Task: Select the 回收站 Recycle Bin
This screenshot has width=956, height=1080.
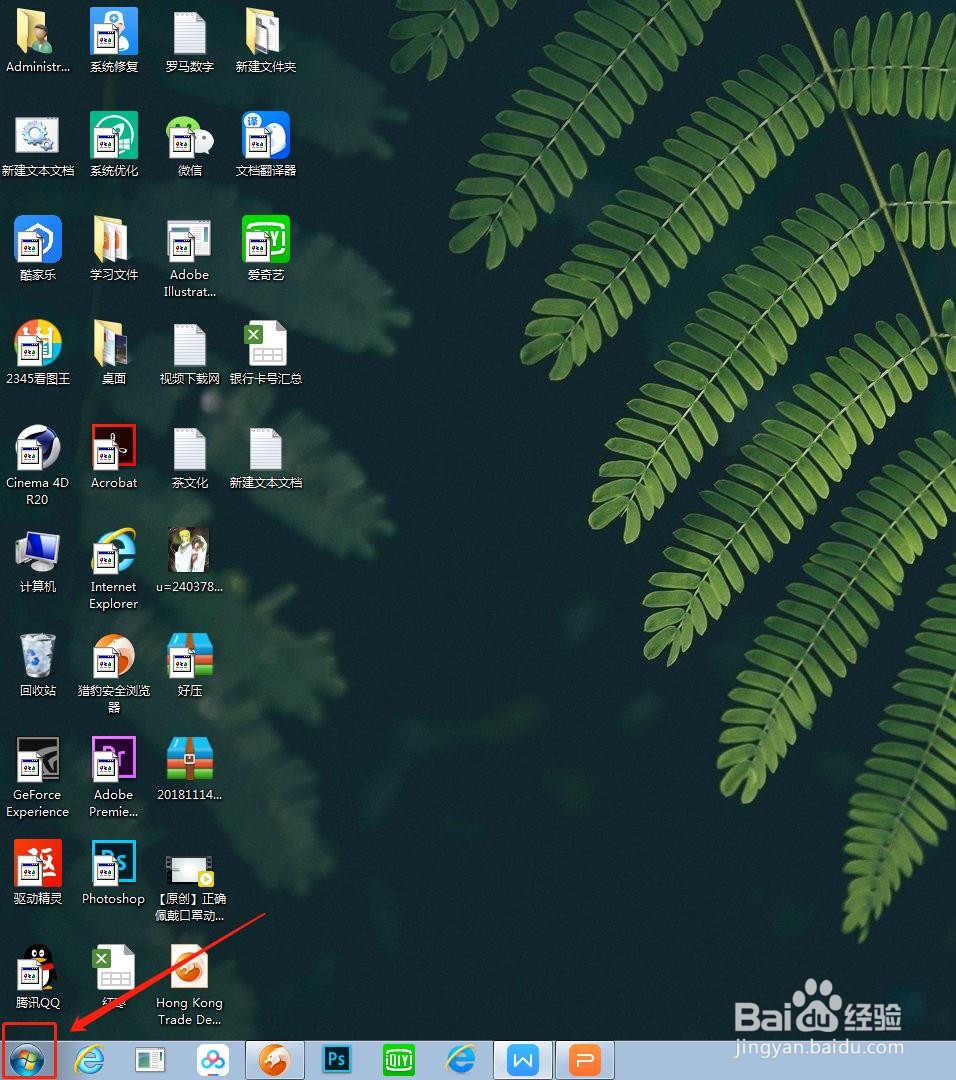Action: [x=38, y=665]
